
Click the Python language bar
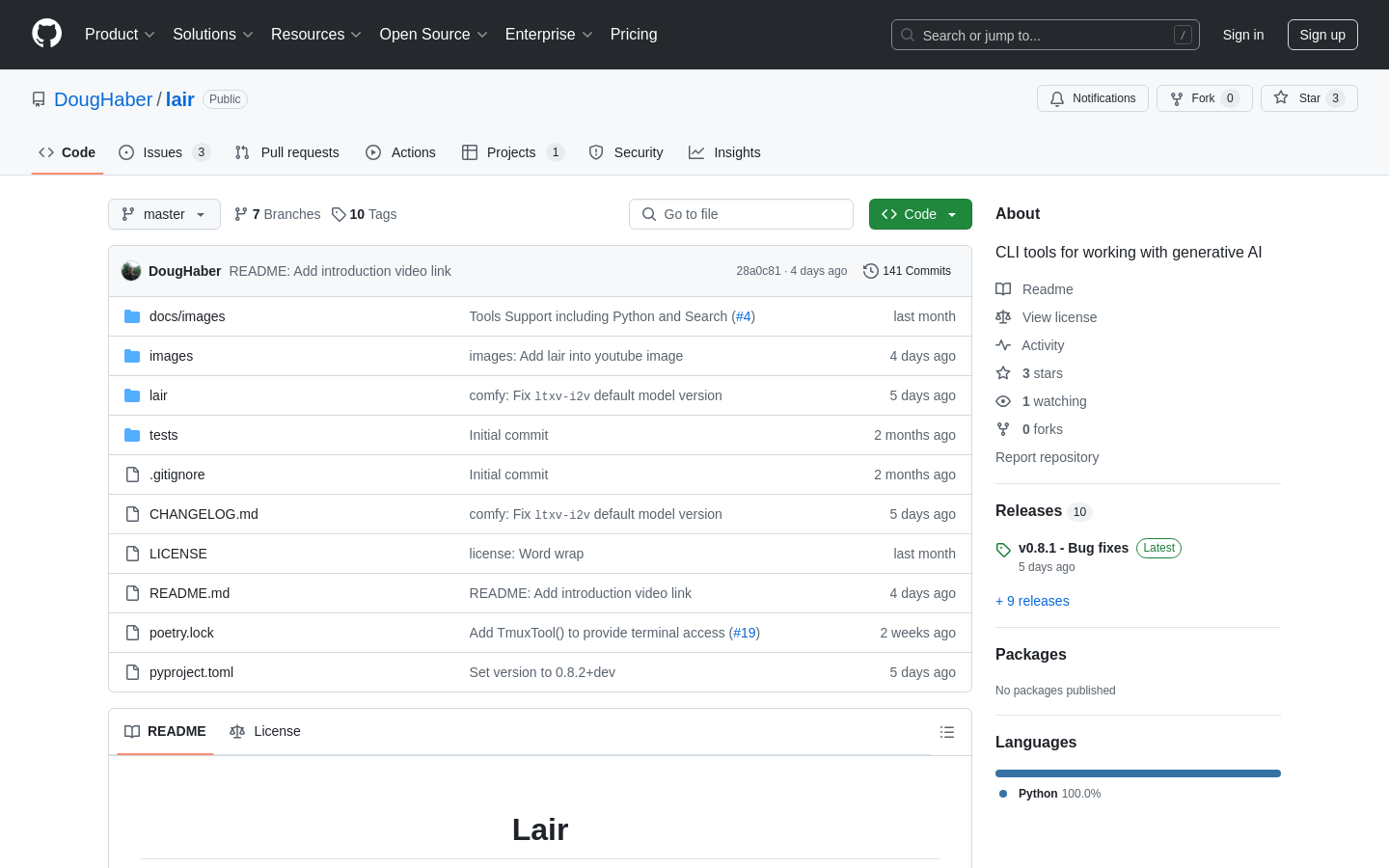[1138, 773]
